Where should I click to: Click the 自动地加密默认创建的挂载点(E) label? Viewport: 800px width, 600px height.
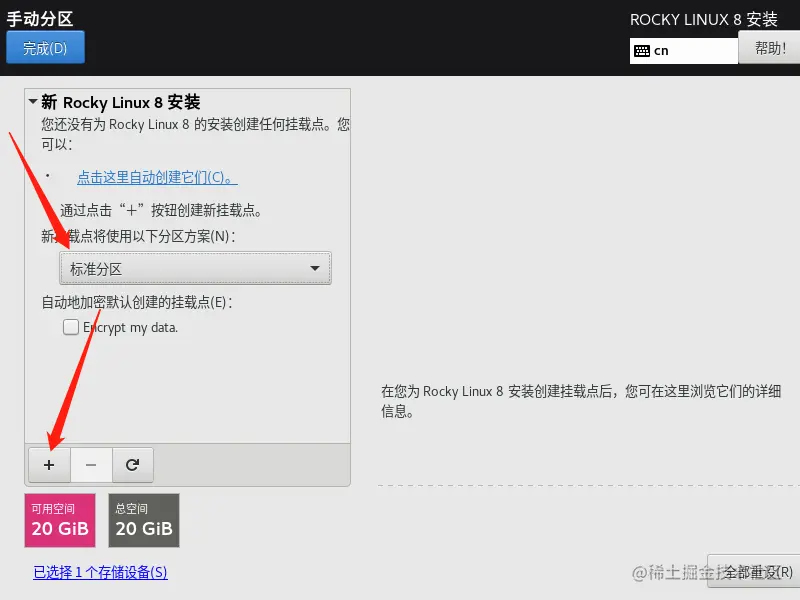137,302
